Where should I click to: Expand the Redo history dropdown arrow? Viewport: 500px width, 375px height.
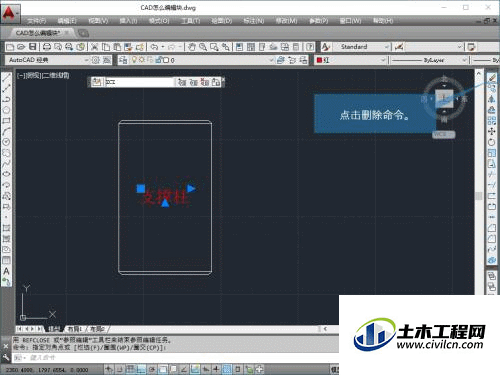(180, 47)
